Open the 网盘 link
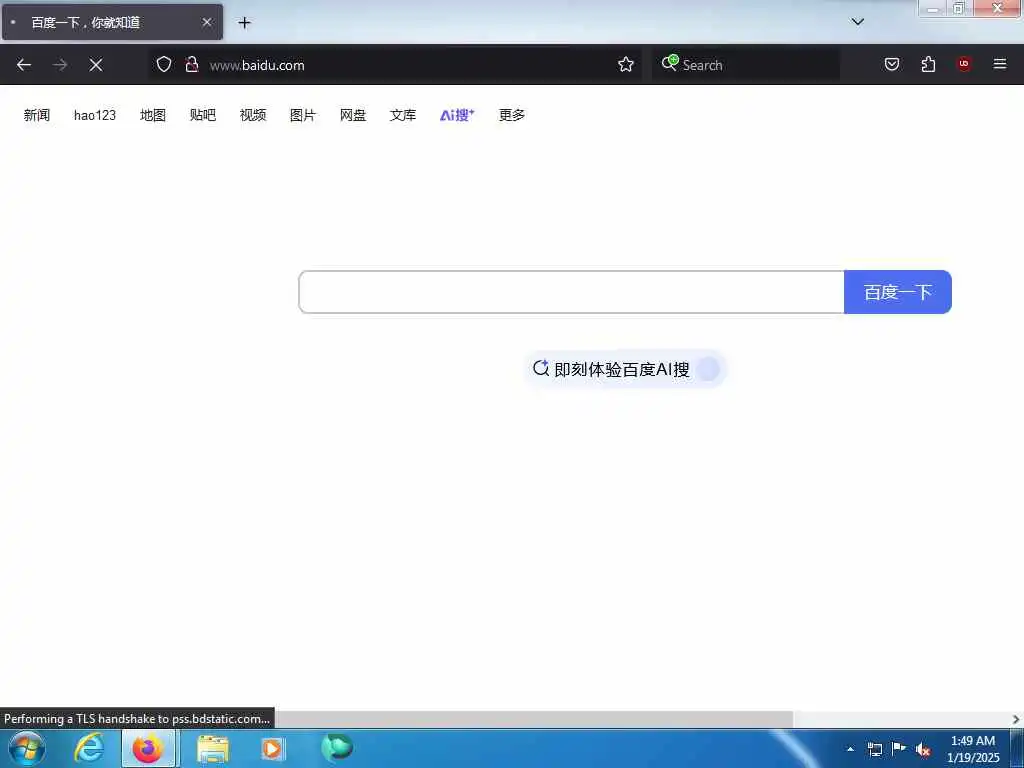 coord(353,116)
